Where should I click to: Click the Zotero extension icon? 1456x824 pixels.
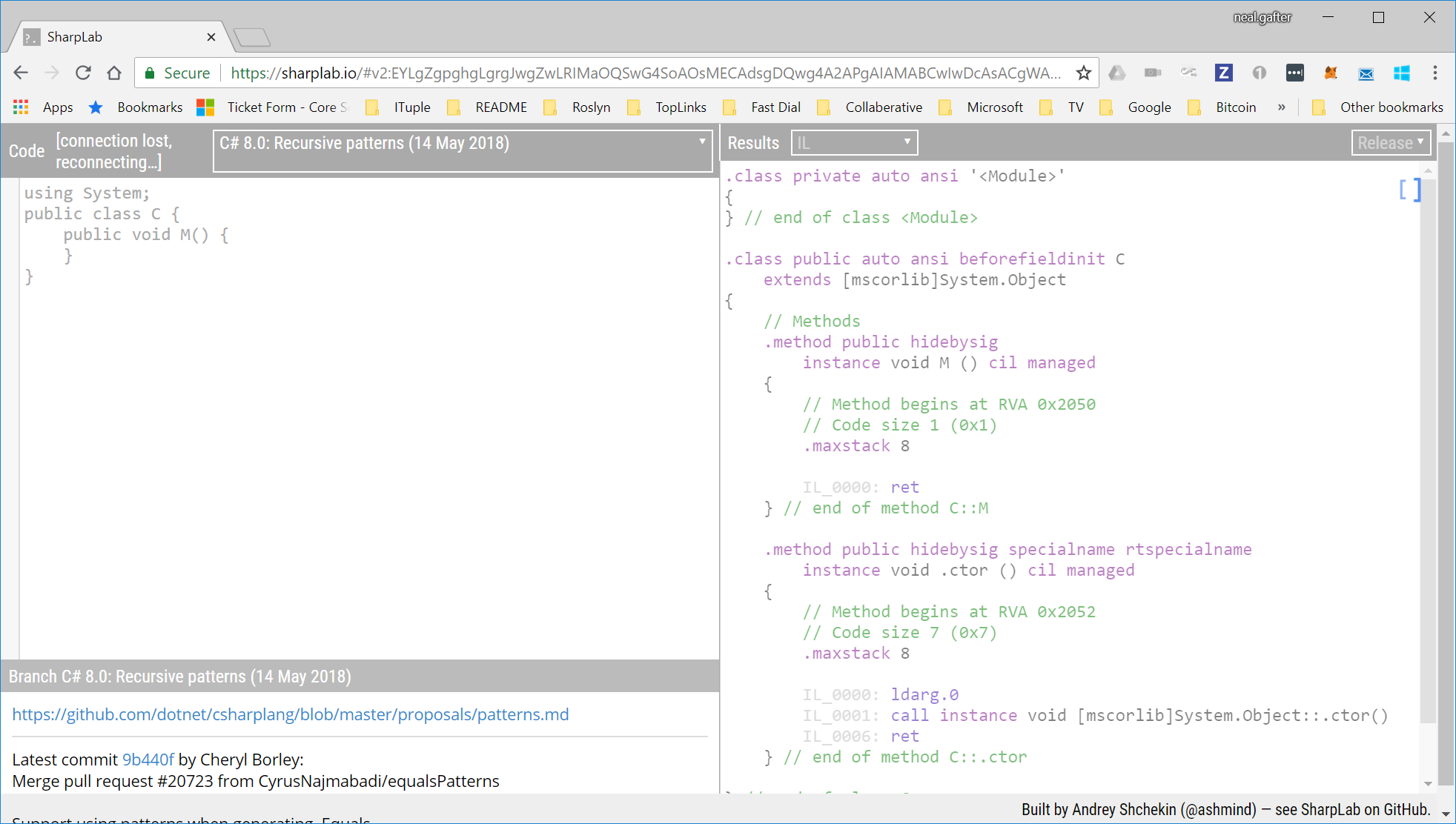[x=1224, y=73]
